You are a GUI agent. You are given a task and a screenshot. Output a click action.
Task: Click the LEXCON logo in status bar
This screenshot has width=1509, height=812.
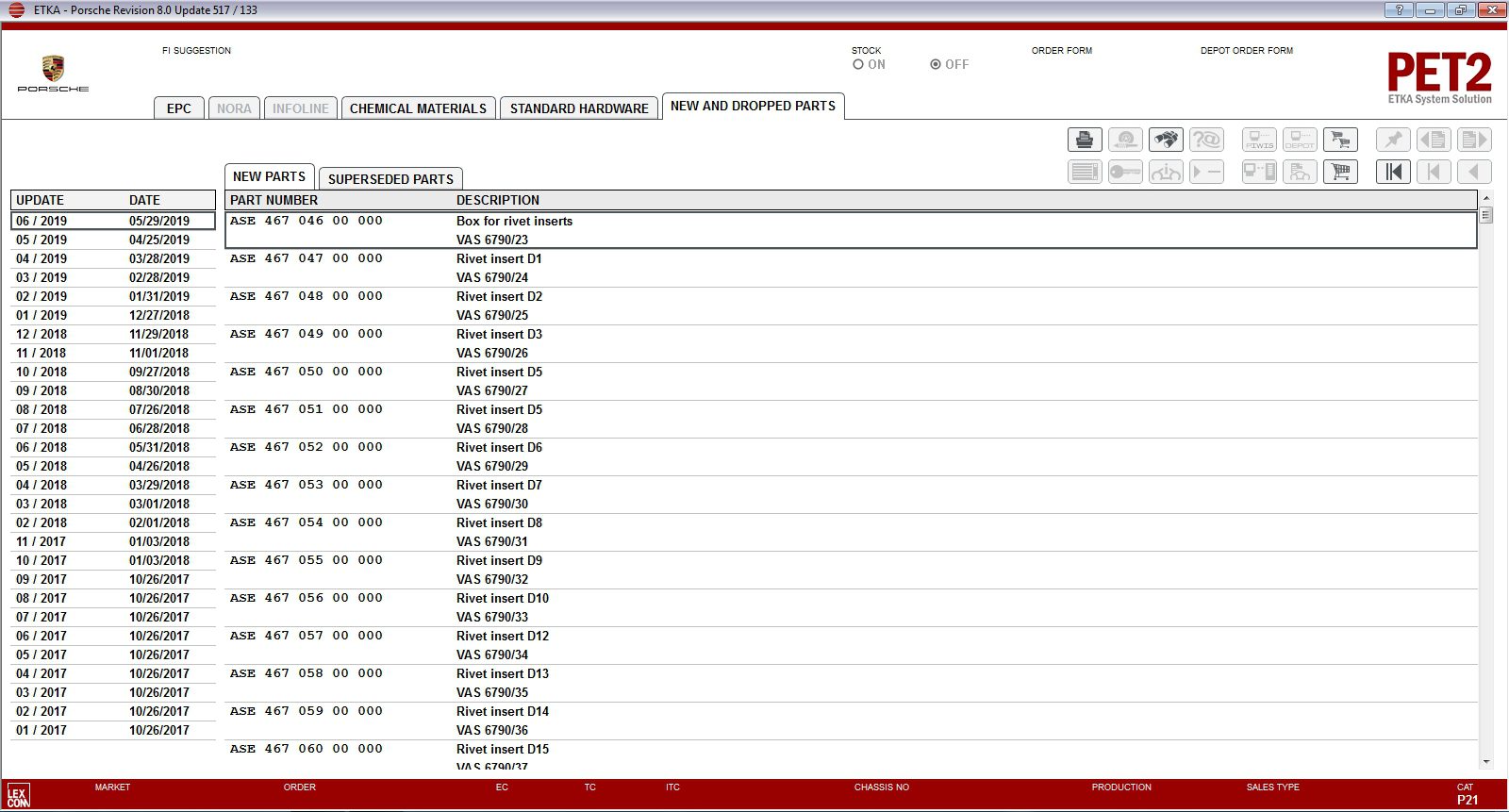pos(18,795)
